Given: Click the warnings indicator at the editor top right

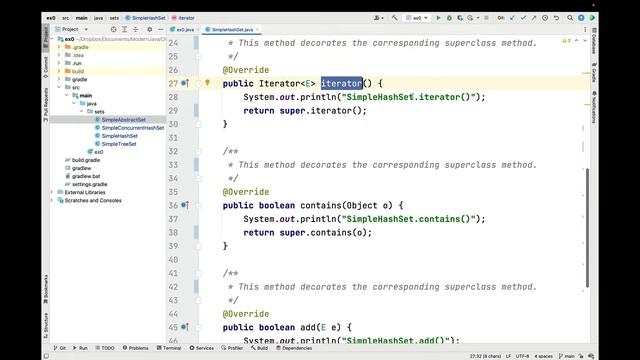Looking at the screenshot, I should 566,40.
